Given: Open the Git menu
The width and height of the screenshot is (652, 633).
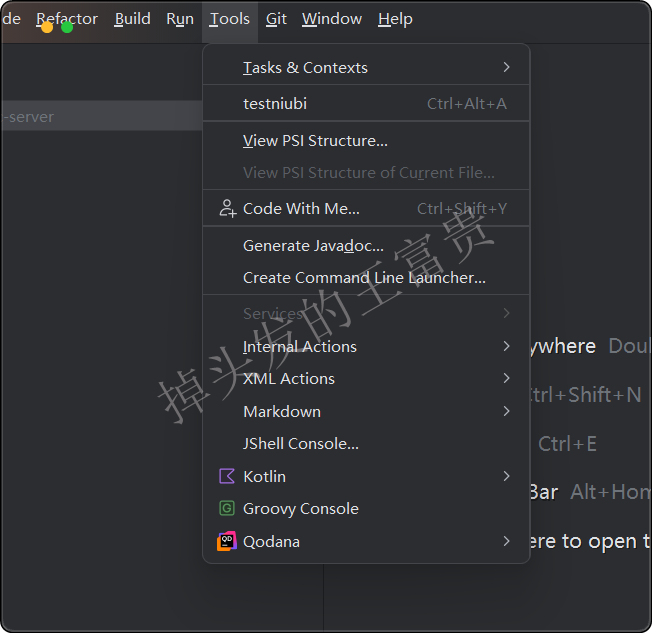Looking at the screenshot, I should pos(276,19).
